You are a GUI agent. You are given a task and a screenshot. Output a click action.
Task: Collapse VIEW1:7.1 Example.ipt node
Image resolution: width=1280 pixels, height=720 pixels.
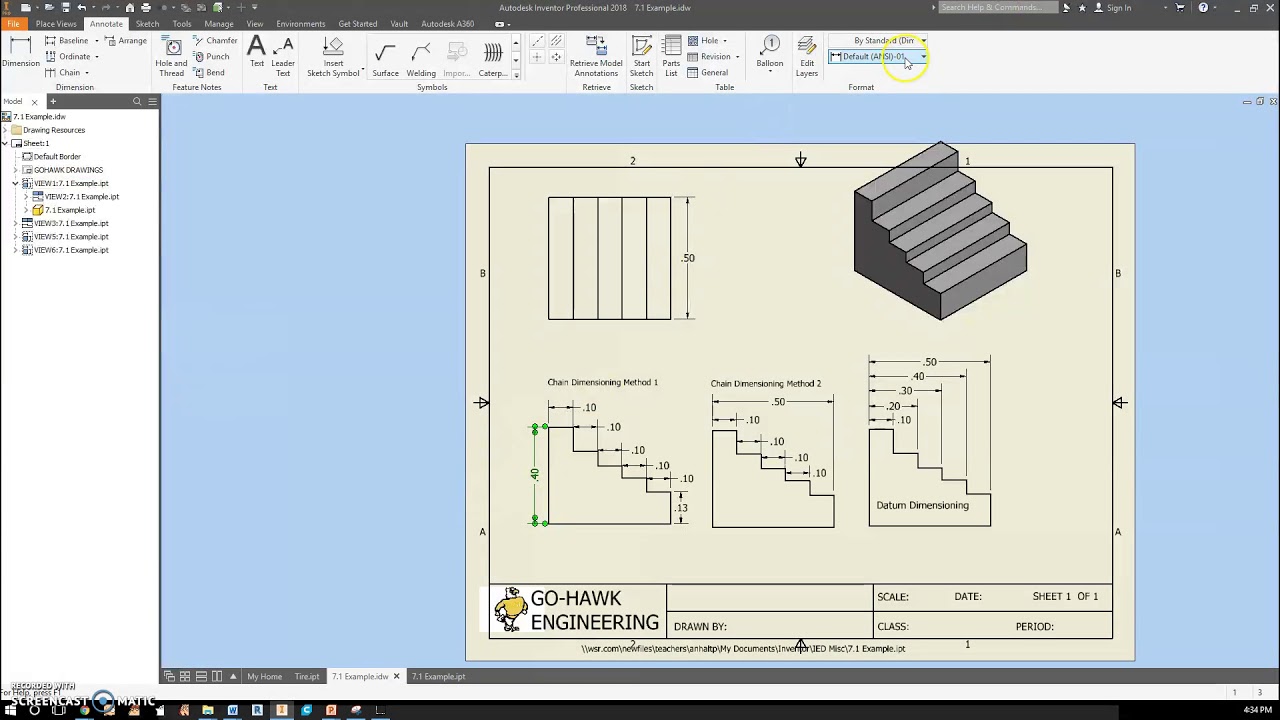click(16, 183)
